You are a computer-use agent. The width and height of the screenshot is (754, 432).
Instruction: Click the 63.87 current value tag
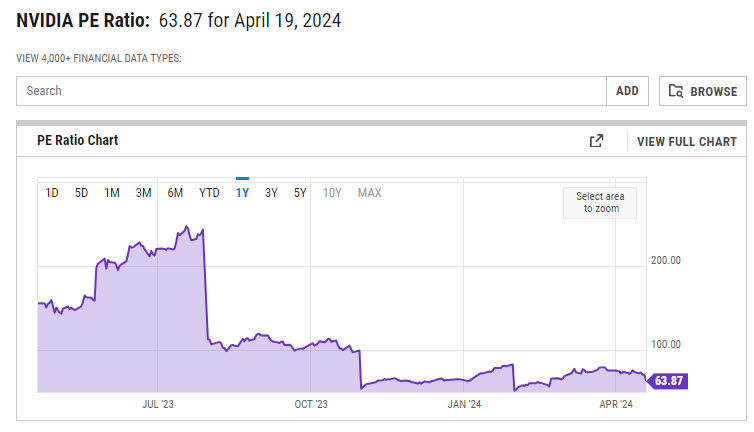668,381
